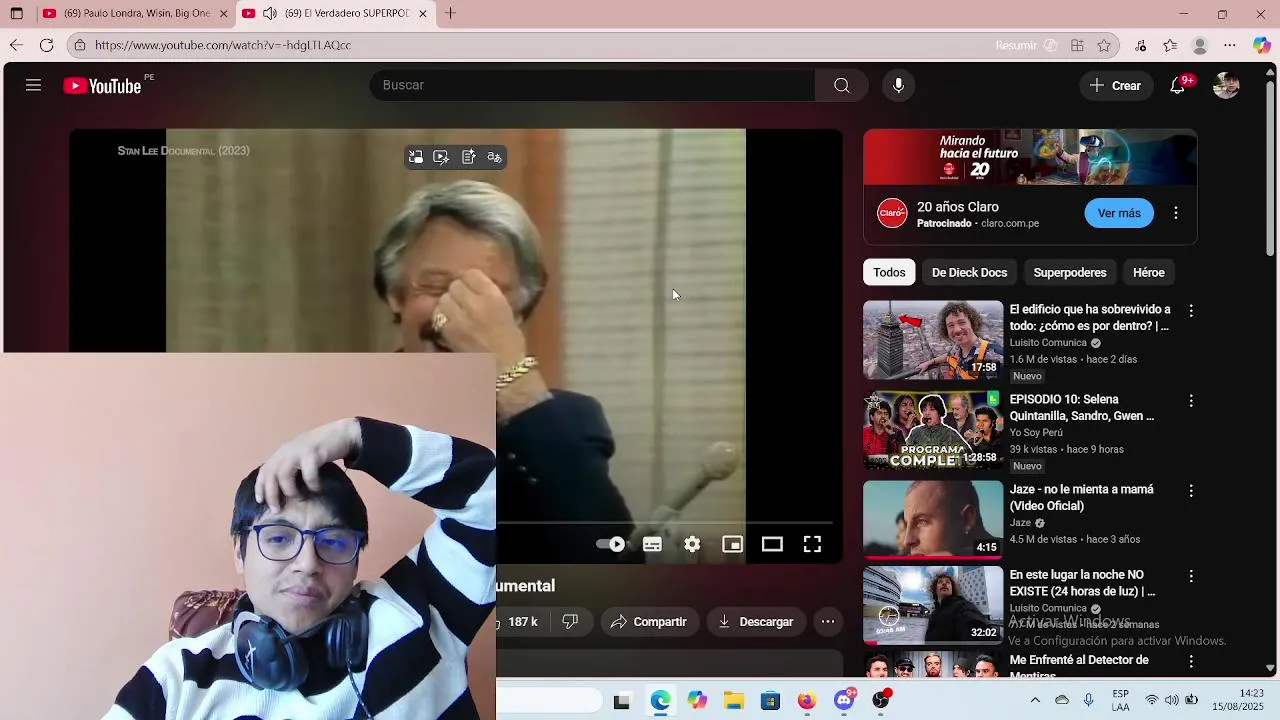Show hidden system tray icons
The image size is (1280, 720).
(x=1035, y=700)
